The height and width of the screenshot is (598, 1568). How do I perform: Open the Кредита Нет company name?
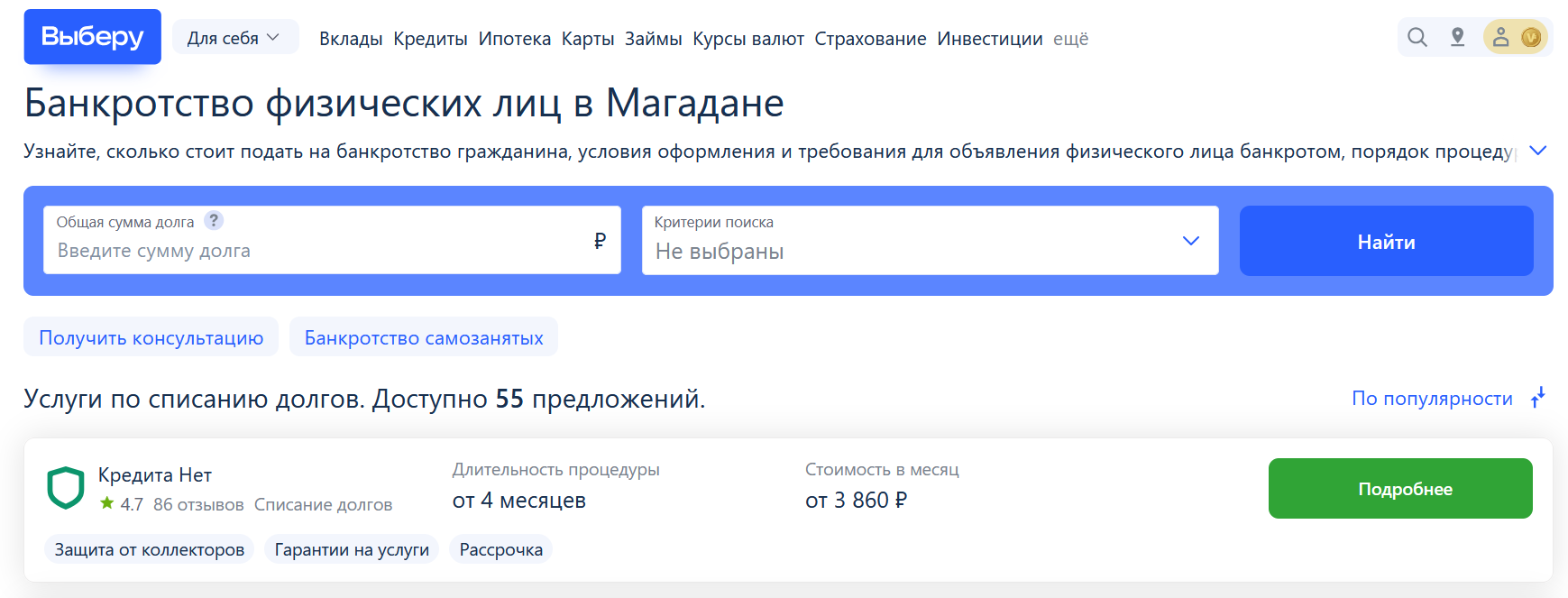click(x=155, y=474)
